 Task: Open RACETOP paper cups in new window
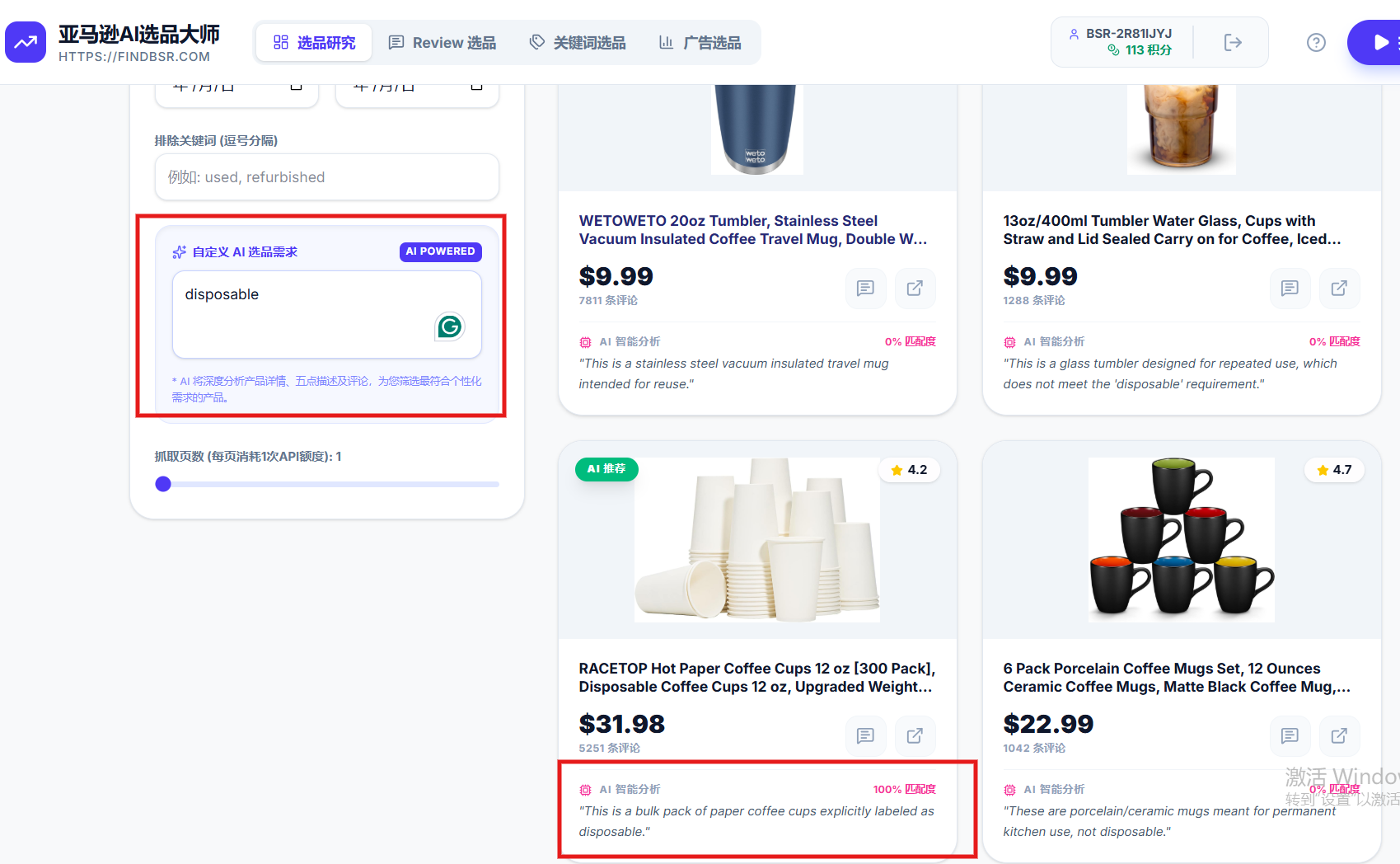coord(915,736)
